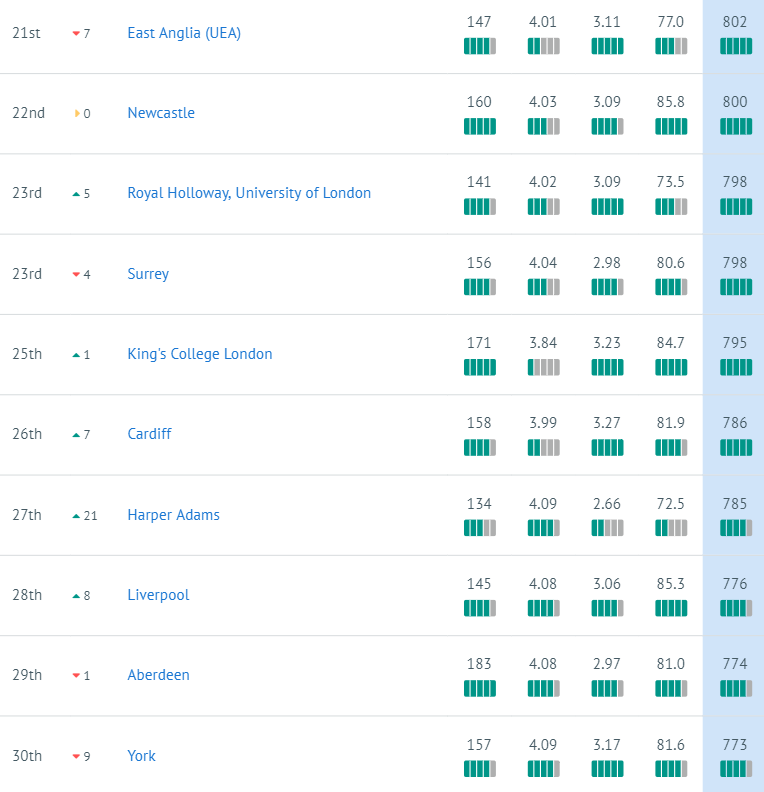Click the red down arrow for East Anglia
764x792 pixels.
tap(76, 33)
